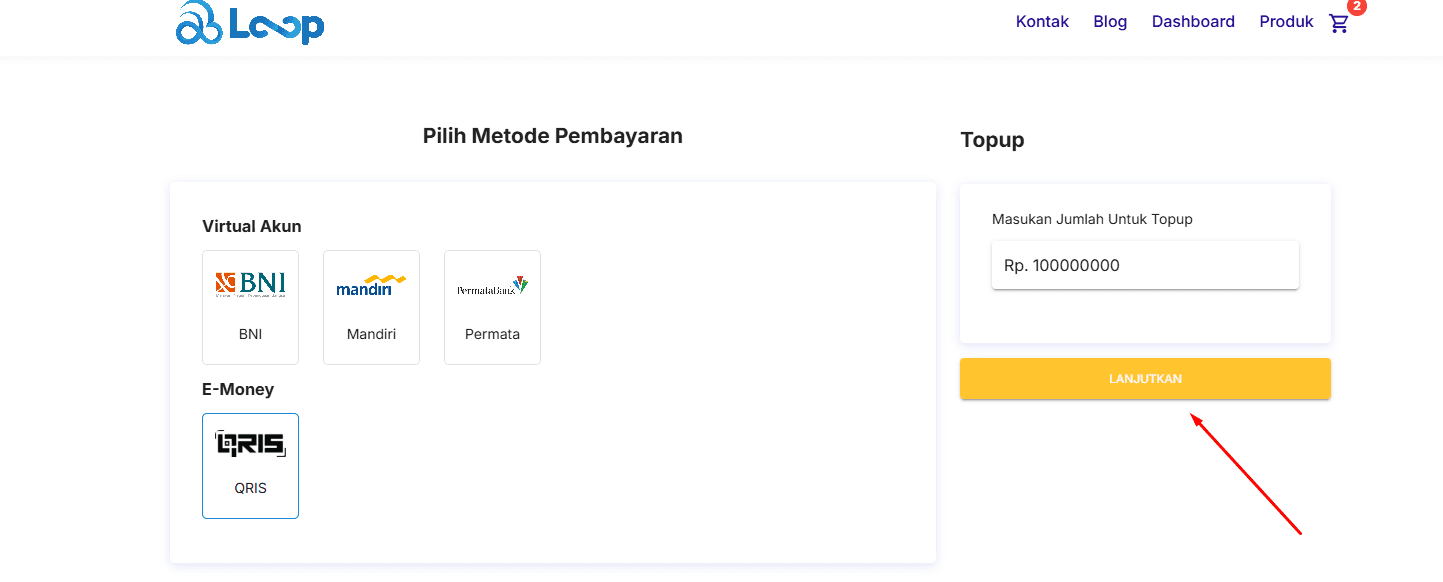Select BNI as payment method
1443x582 pixels.
[250, 307]
